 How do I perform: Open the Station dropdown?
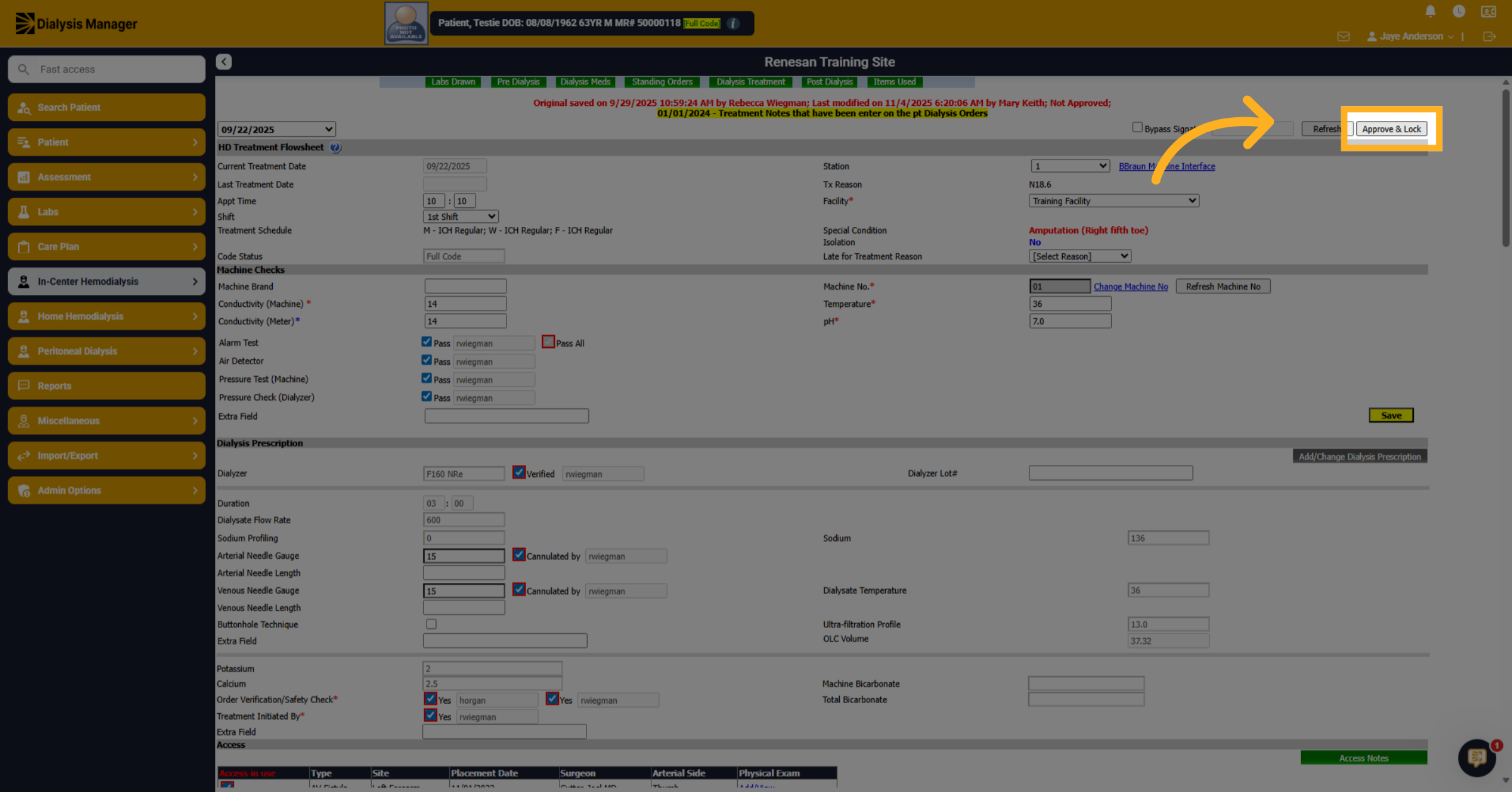1070,166
